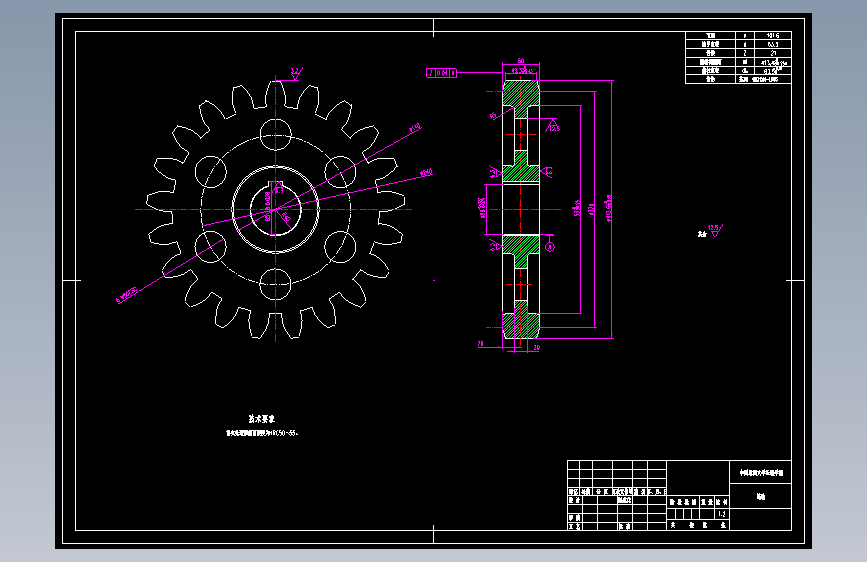Select the 20 dimension at section bottom right

[536, 348]
